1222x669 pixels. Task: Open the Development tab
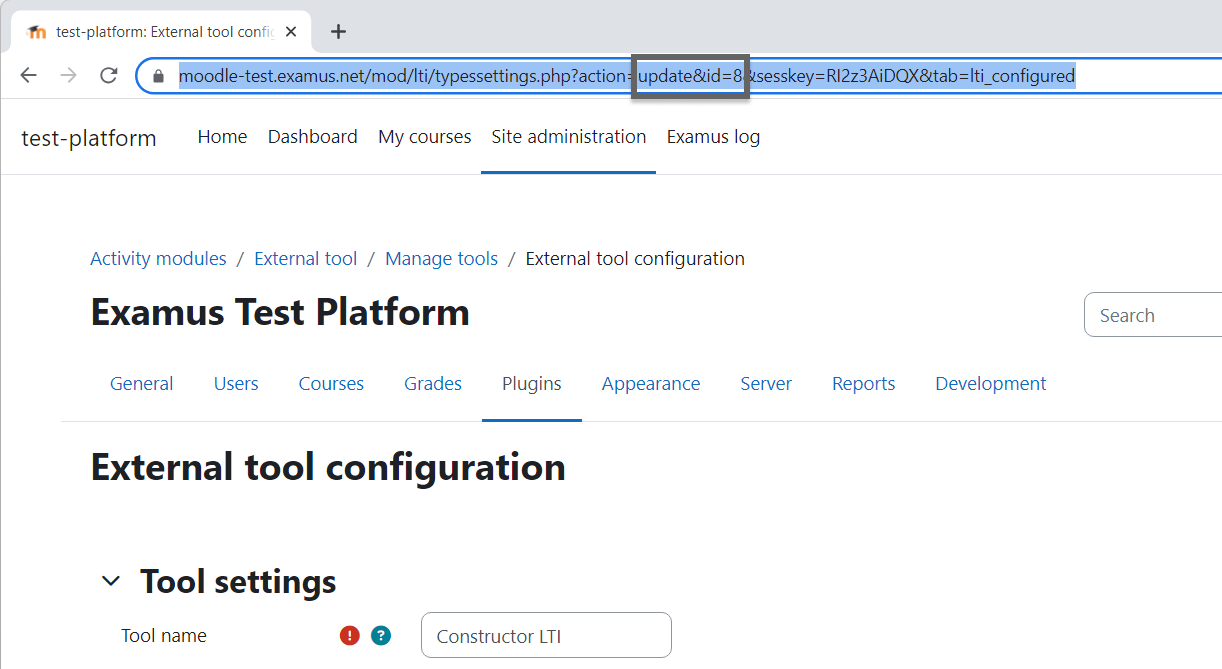(990, 384)
